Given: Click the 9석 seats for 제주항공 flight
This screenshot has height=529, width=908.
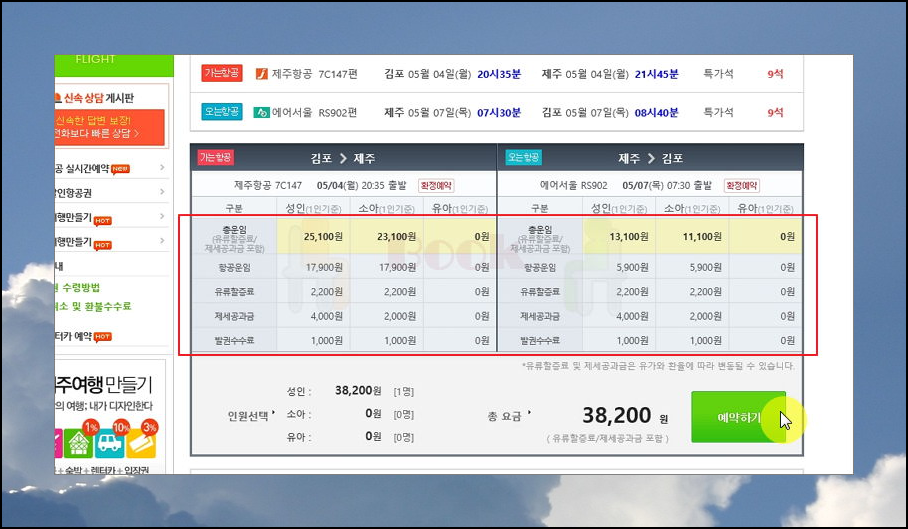Looking at the screenshot, I should [775, 74].
